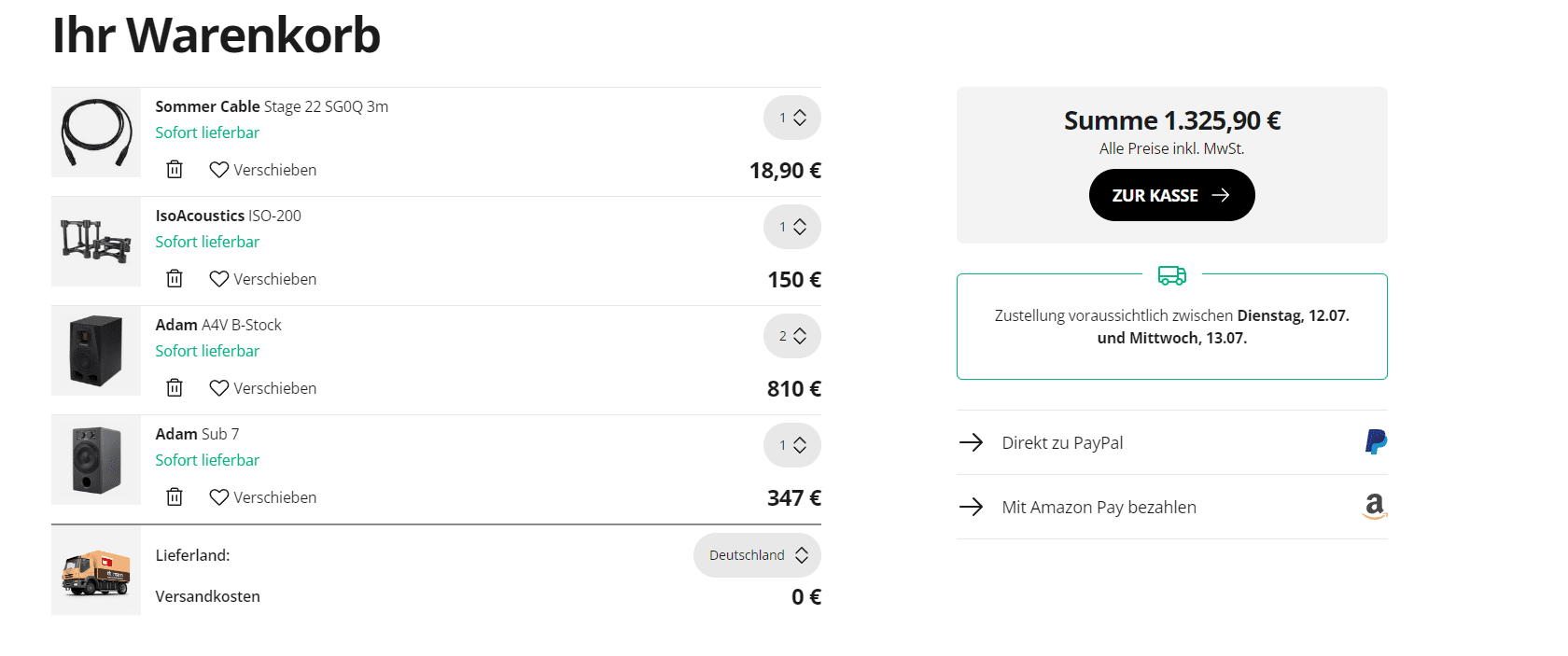Proceed with the Zur Kasse button
Viewport: 1568px width, 656px height.
coord(1171,195)
